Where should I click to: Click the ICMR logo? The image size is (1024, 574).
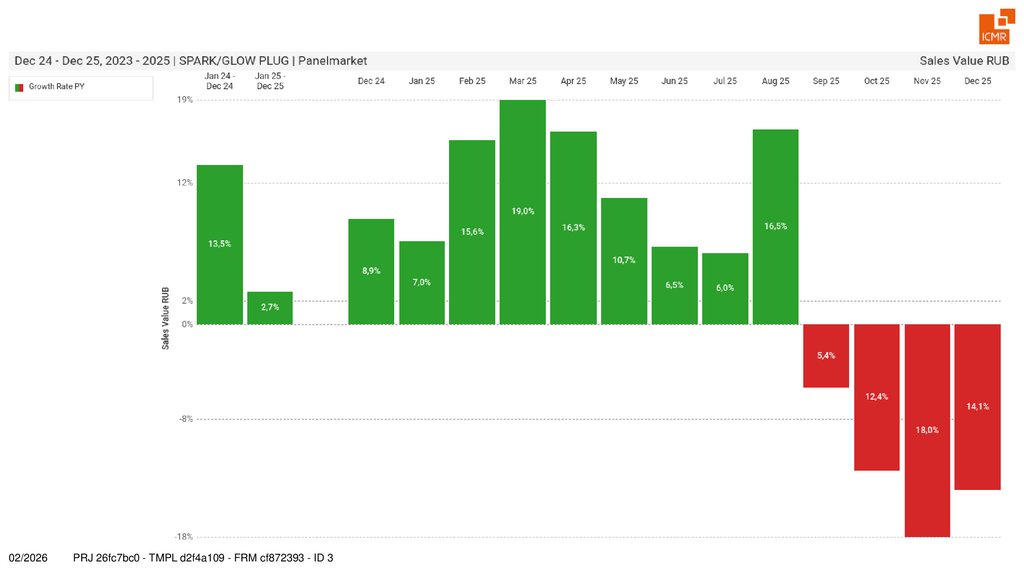997,28
